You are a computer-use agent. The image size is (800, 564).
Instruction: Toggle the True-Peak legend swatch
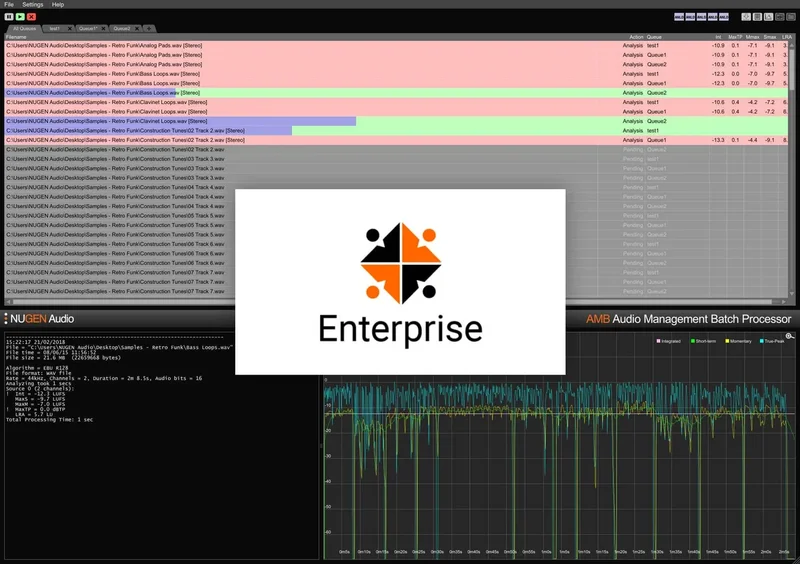tap(762, 341)
